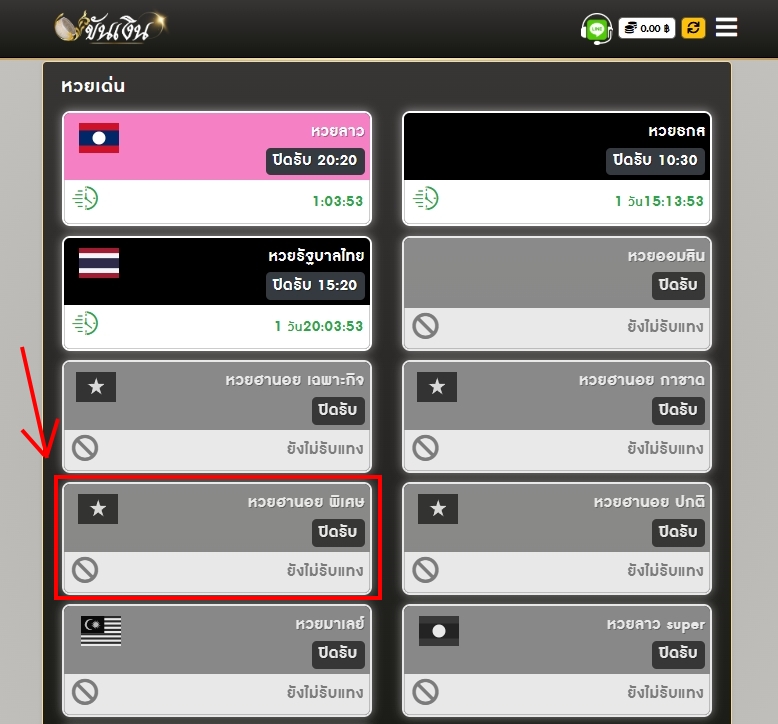Click the หวยเด่น section heading
Image resolution: width=778 pixels, height=724 pixels.
(93, 86)
